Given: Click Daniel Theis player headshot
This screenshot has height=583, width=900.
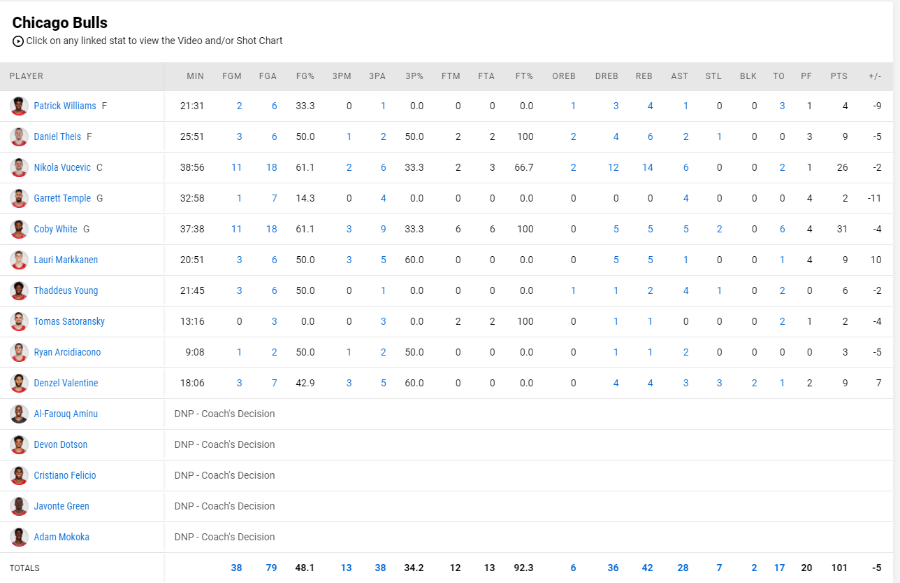Looking at the screenshot, I should pyautogui.click(x=19, y=137).
